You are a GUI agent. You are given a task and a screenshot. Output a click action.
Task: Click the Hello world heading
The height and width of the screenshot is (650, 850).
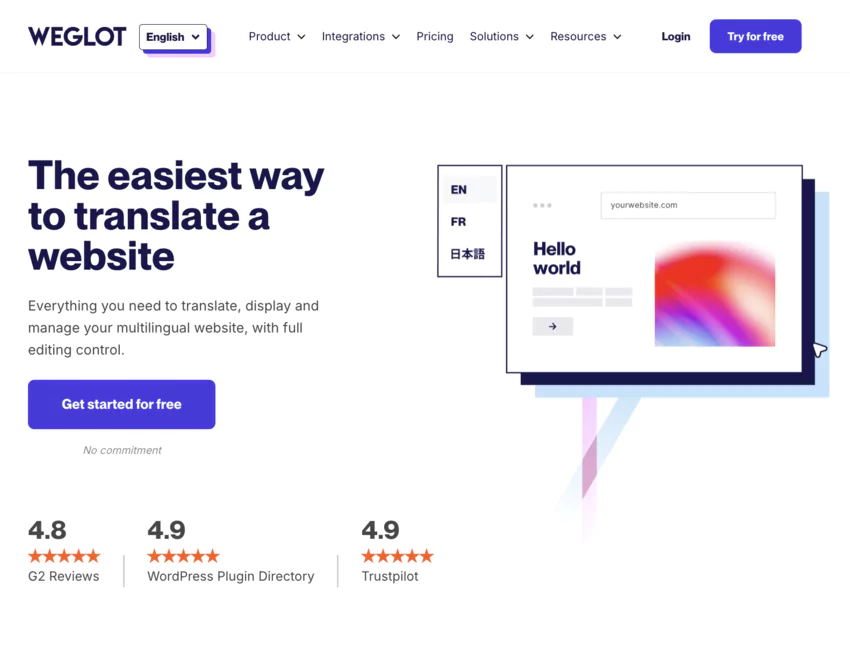(557, 258)
